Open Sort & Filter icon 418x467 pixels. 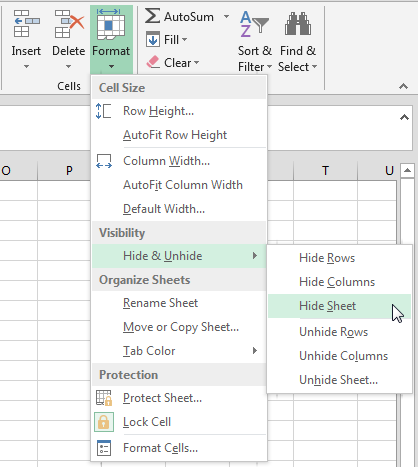(254, 23)
